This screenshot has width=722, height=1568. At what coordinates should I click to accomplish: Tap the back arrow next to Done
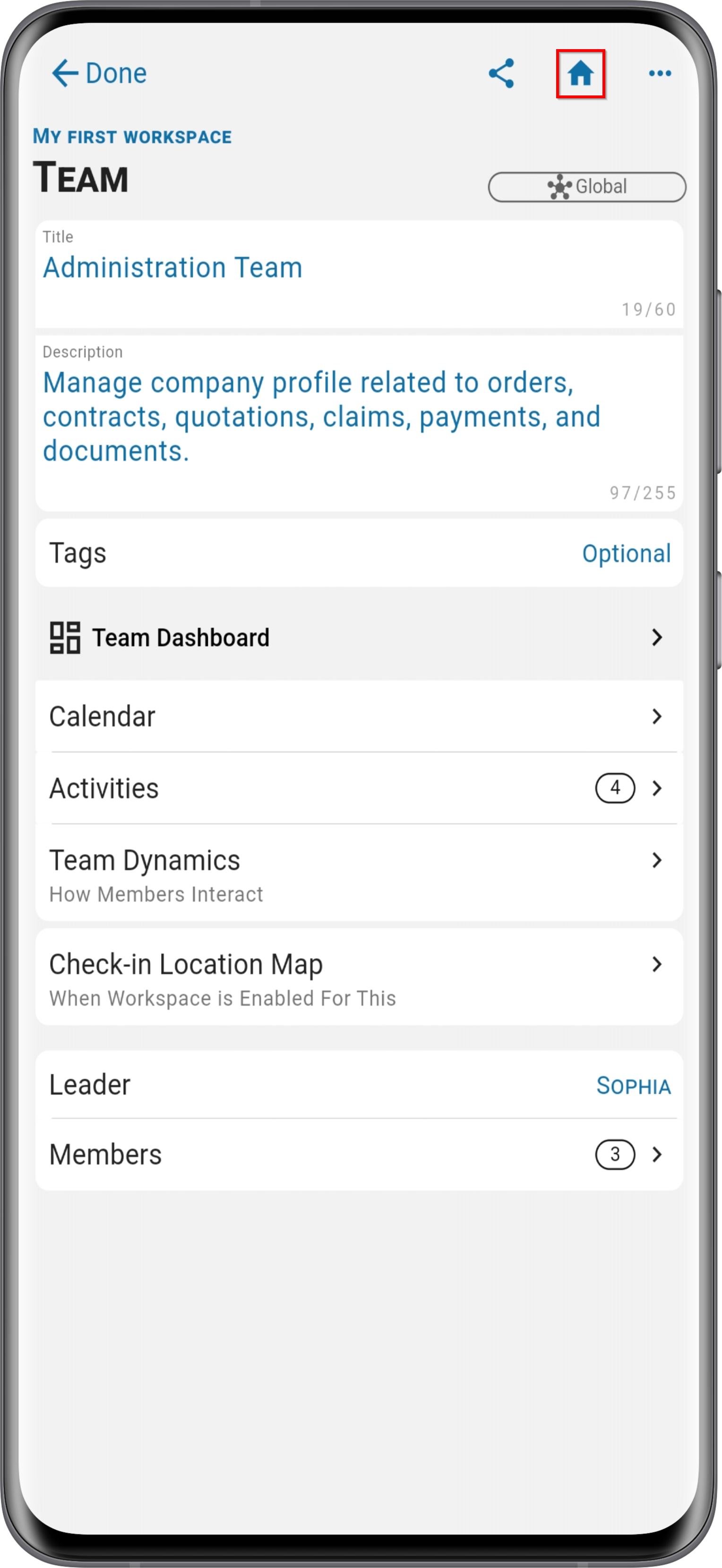(x=65, y=74)
